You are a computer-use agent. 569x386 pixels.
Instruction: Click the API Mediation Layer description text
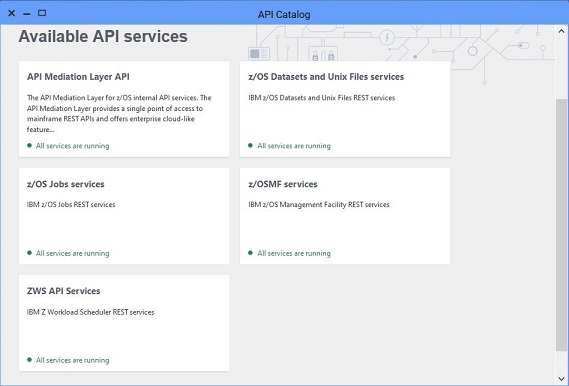click(119, 114)
